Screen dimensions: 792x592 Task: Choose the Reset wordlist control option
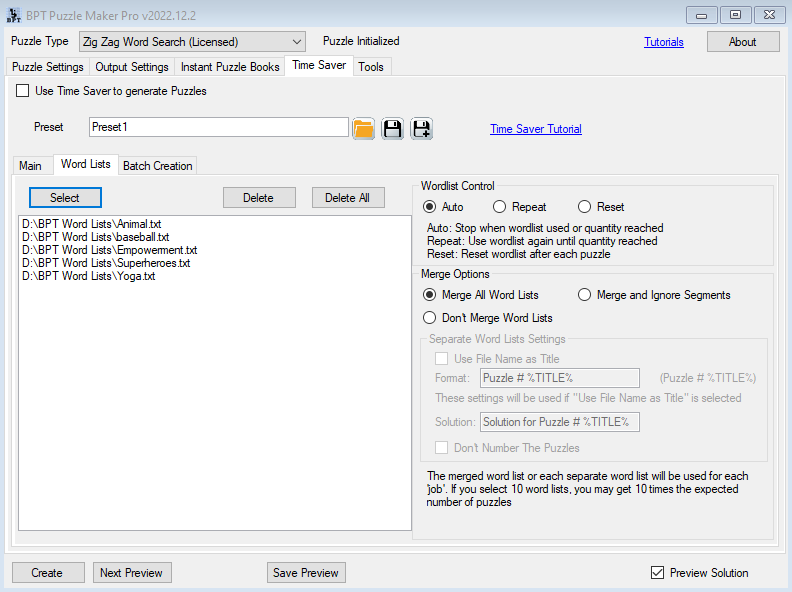click(x=585, y=207)
